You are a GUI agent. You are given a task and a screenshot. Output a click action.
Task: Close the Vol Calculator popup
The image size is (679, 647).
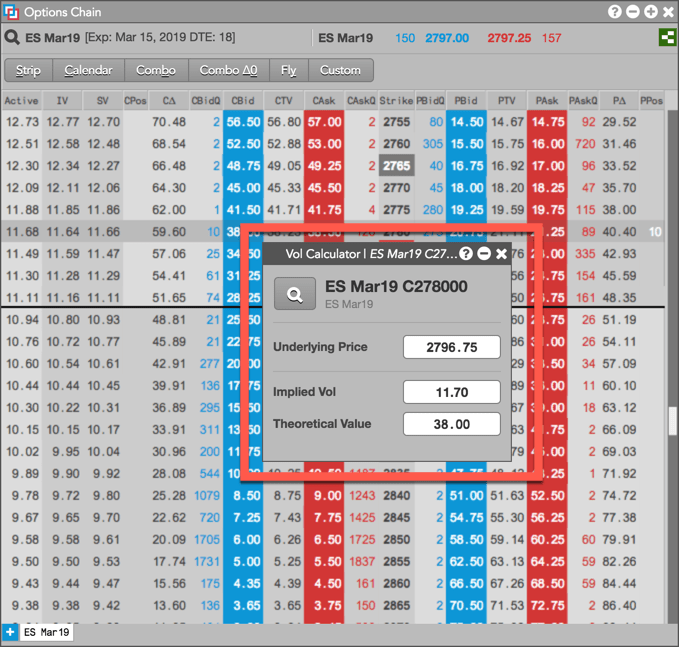[501, 254]
